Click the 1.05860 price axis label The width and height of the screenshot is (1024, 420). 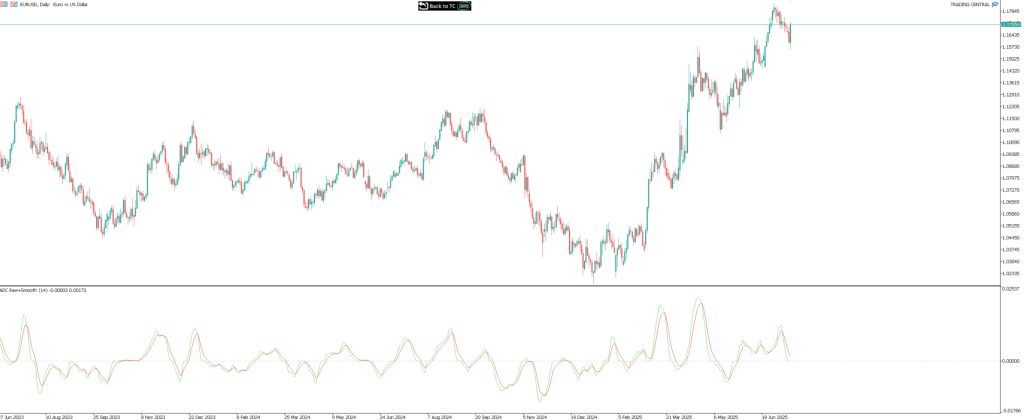click(1010, 214)
